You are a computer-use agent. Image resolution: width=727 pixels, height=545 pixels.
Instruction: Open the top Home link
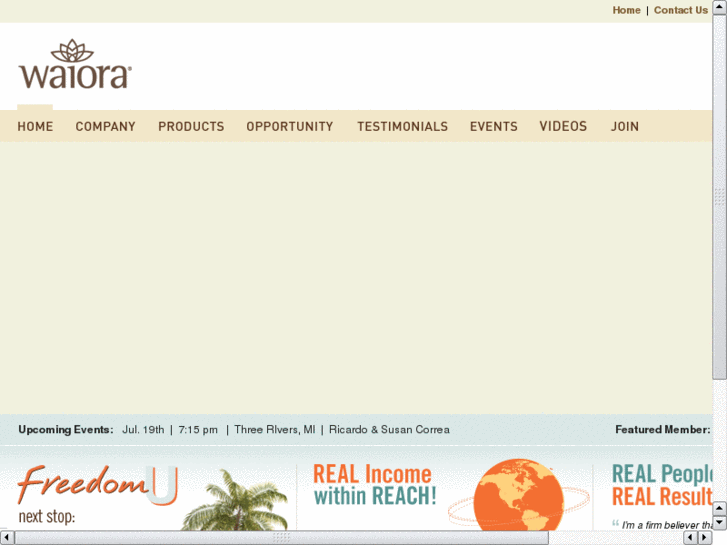[x=626, y=10]
